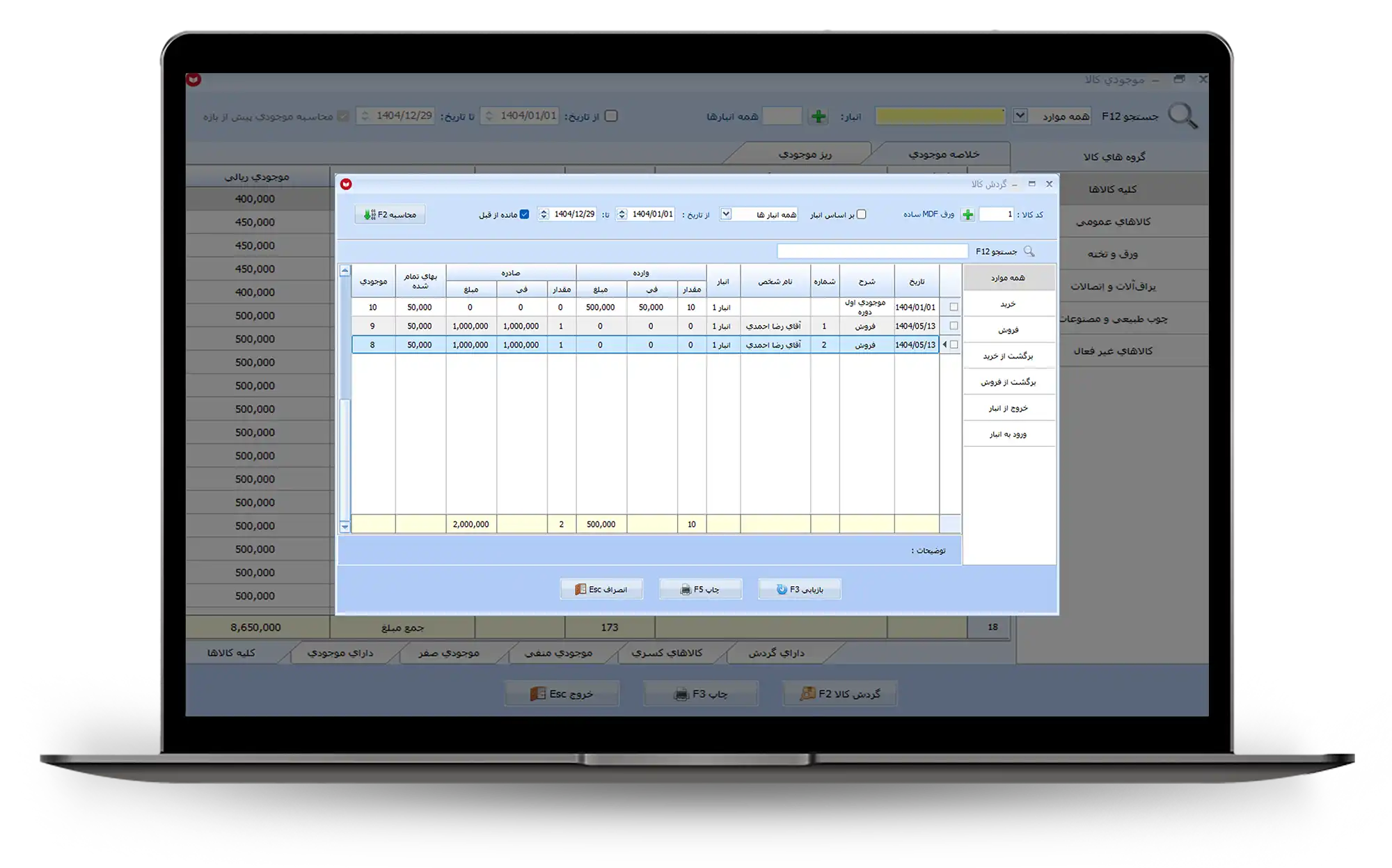Click the magnifier icon next to جستجو F12
This screenshot has width=1392, height=868.
(x=1029, y=251)
